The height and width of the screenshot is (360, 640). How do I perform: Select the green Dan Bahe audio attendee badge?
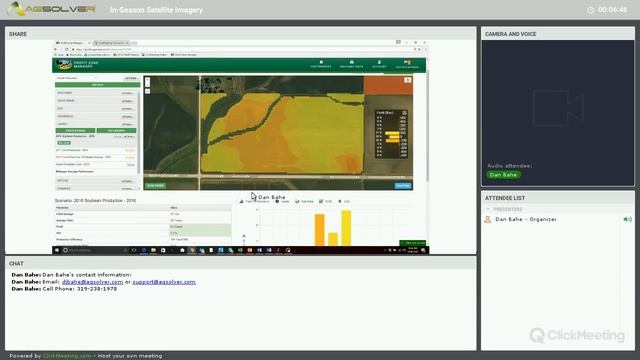point(503,175)
